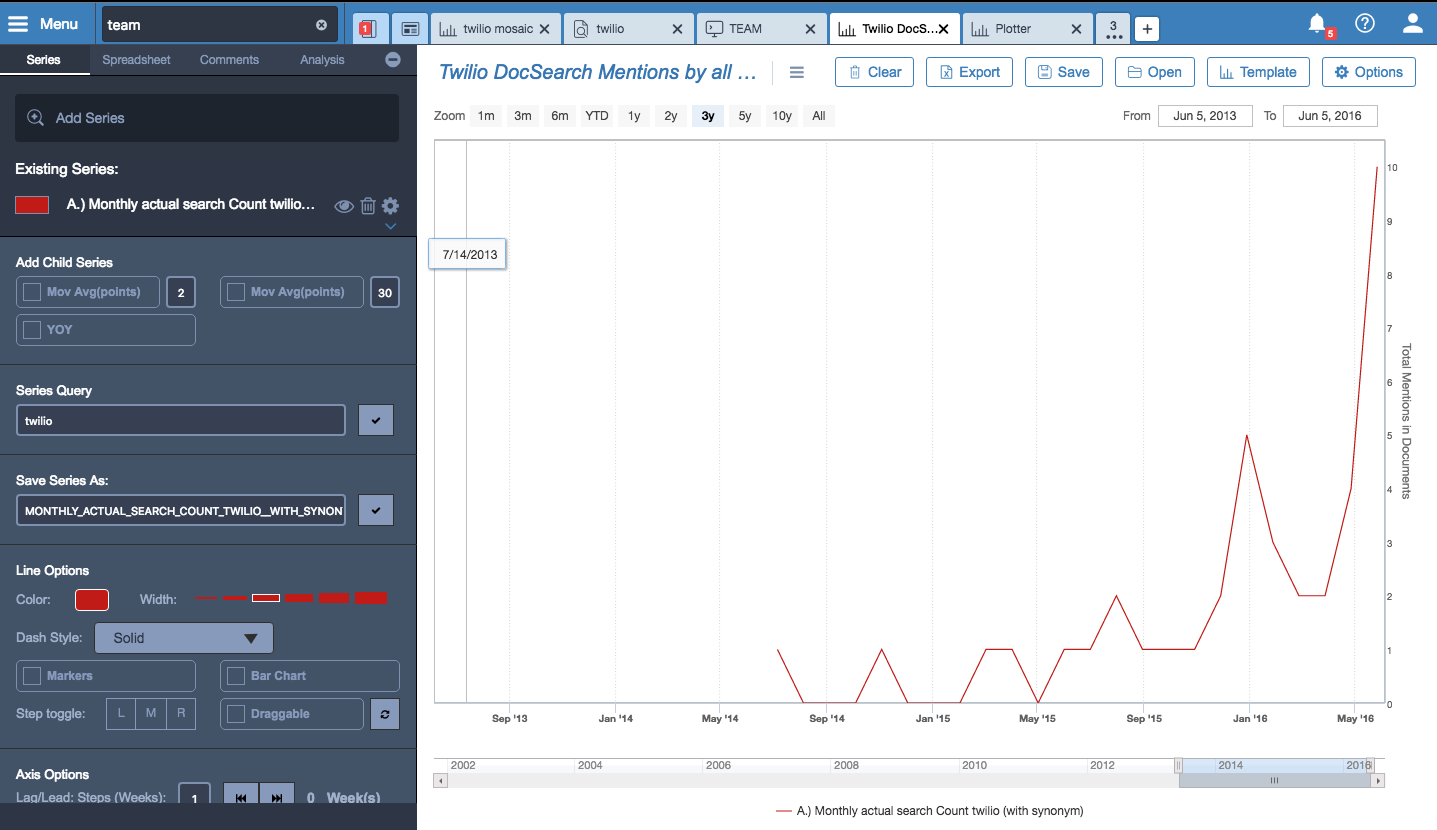Select step toggle R
1437x830 pixels.
pyautogui.click(x=181, y=714)
